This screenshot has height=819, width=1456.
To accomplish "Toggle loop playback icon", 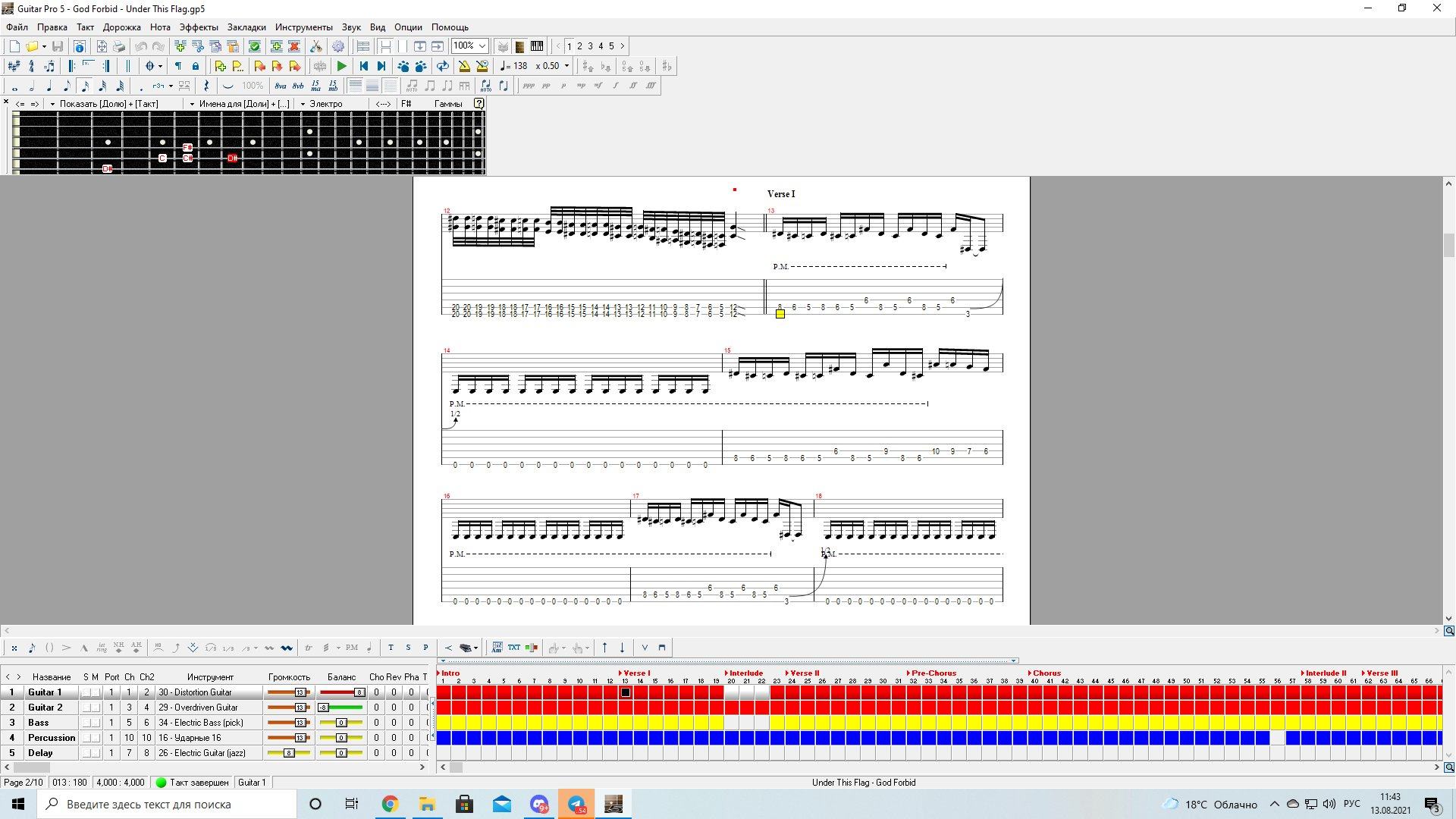I will (x=443, y=66).
